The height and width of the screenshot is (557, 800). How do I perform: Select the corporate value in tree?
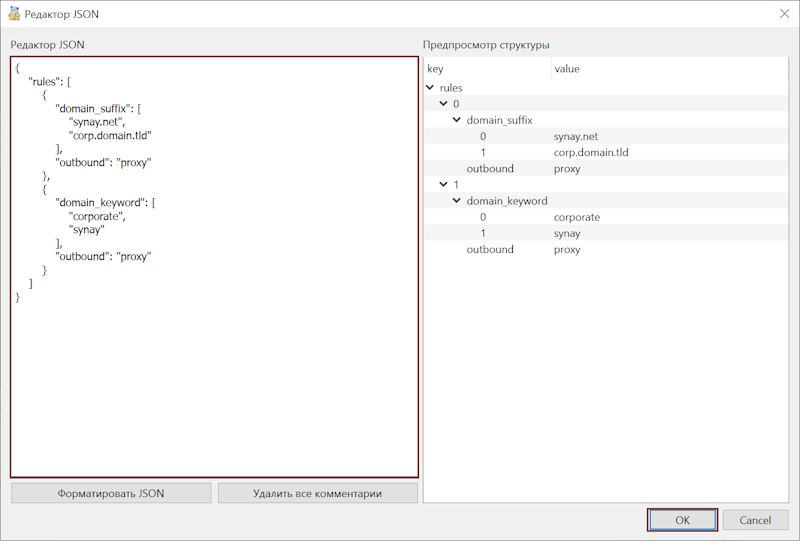576,217
